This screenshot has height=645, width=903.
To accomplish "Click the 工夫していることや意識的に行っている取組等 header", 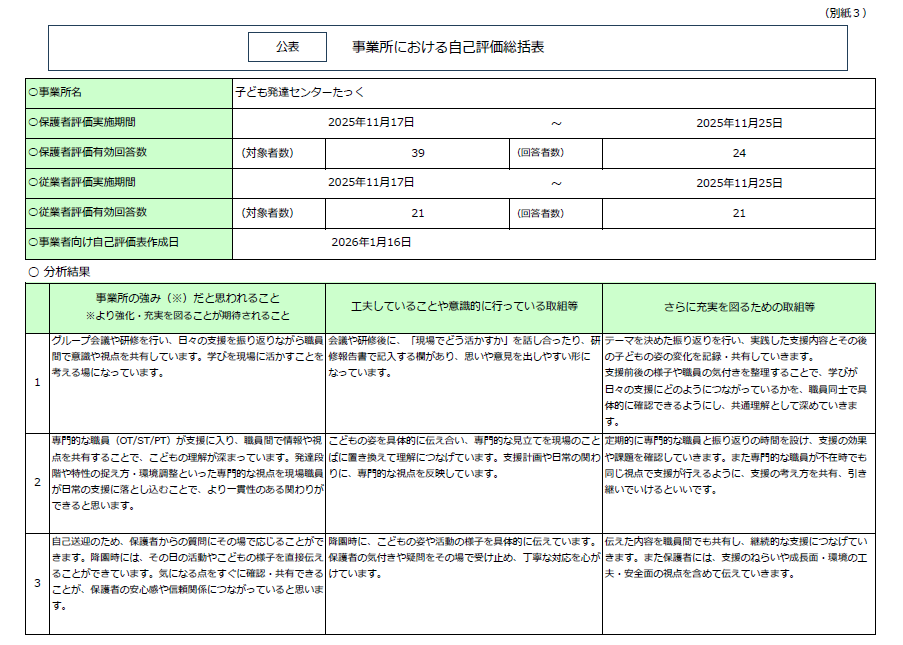I will 463,306.
